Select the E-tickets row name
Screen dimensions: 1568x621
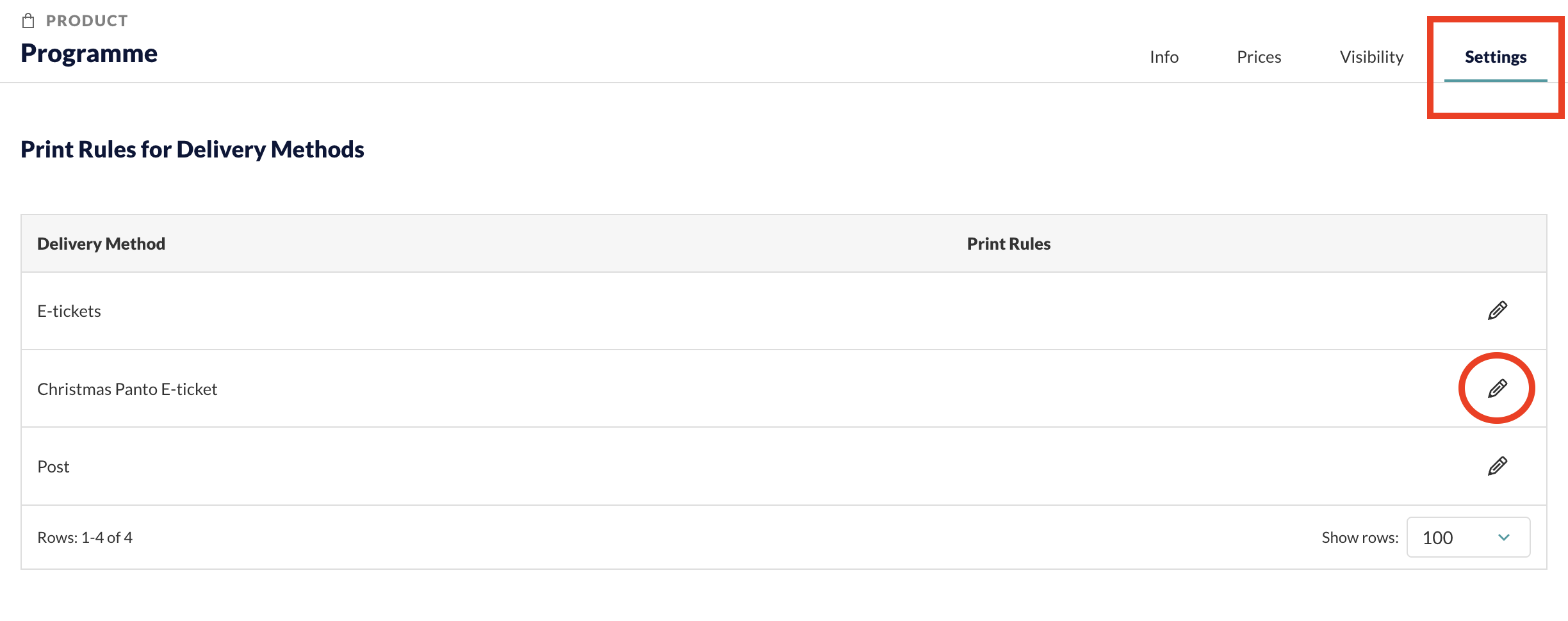(x=69, y=311)
